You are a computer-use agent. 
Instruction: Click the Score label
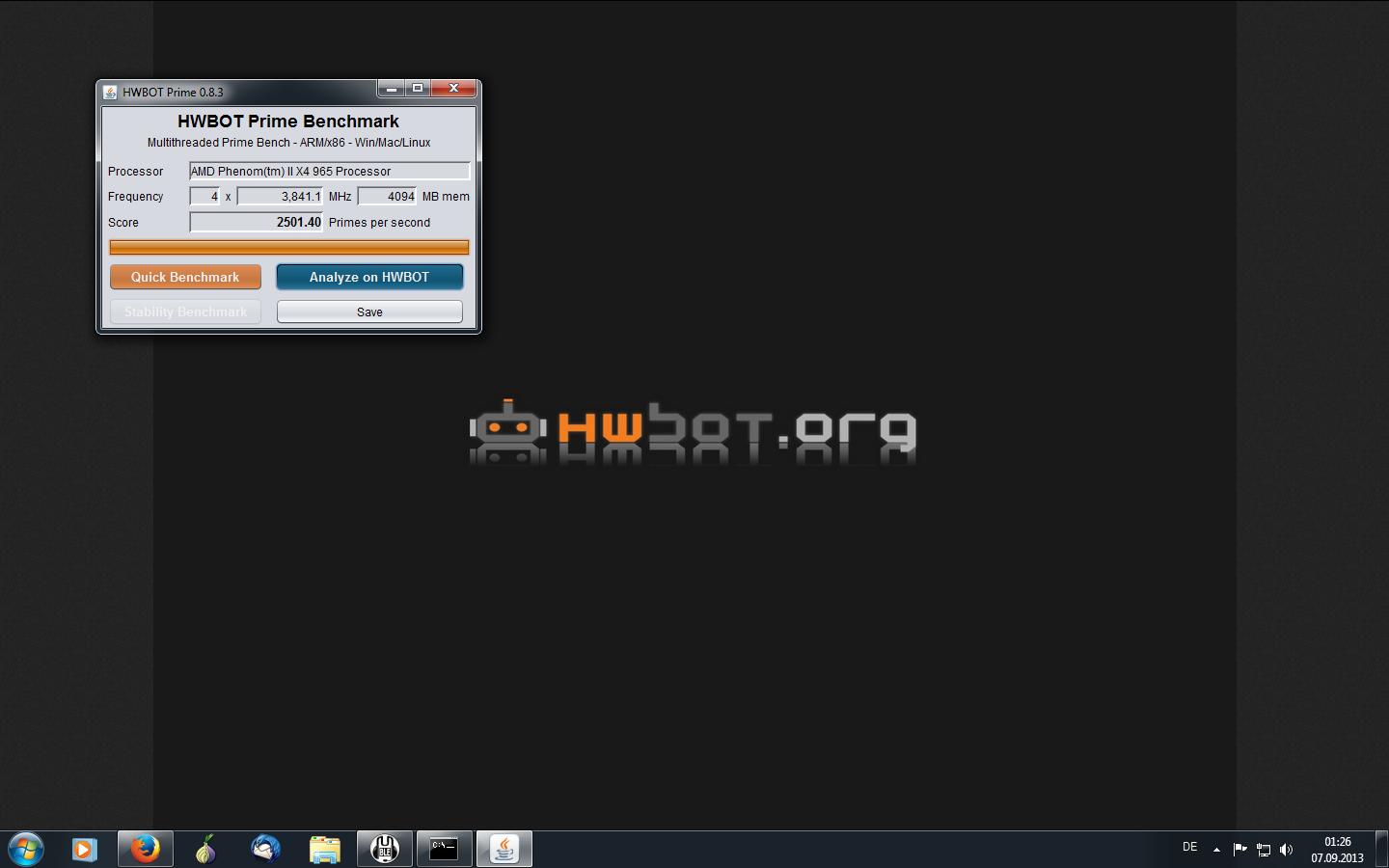pyautogui.click(x=123, y=222)
